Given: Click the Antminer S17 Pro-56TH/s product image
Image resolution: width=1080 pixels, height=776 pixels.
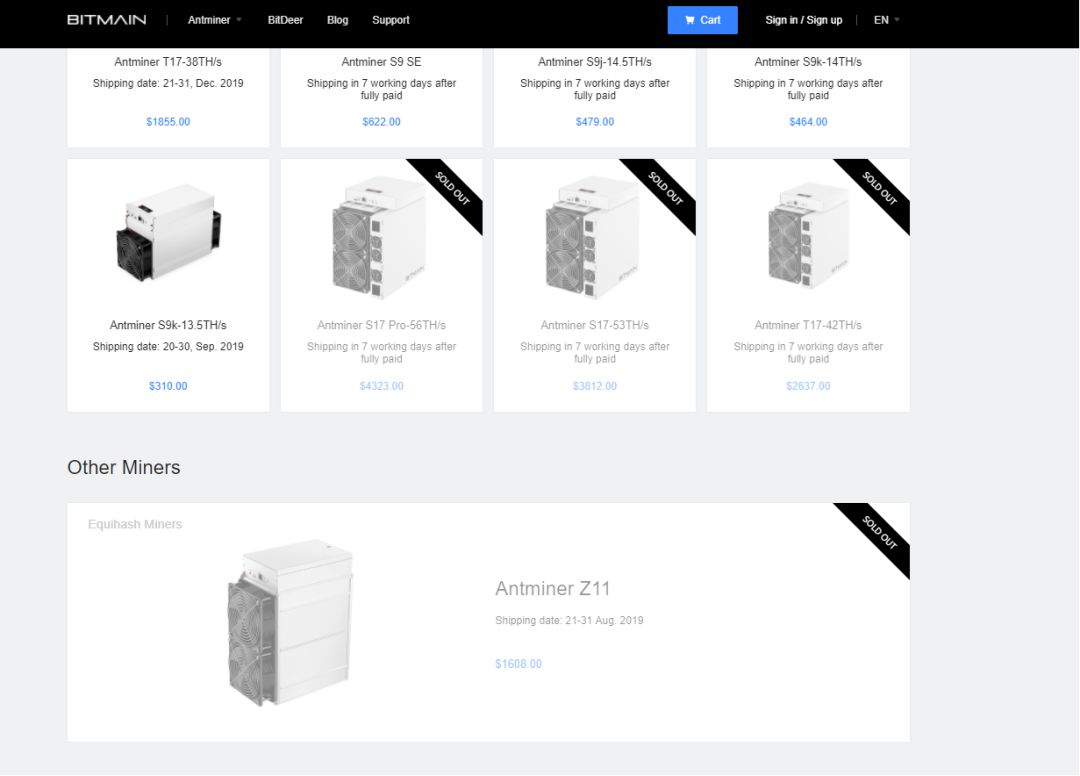Looking at the screenshot, I should (379, 238).
